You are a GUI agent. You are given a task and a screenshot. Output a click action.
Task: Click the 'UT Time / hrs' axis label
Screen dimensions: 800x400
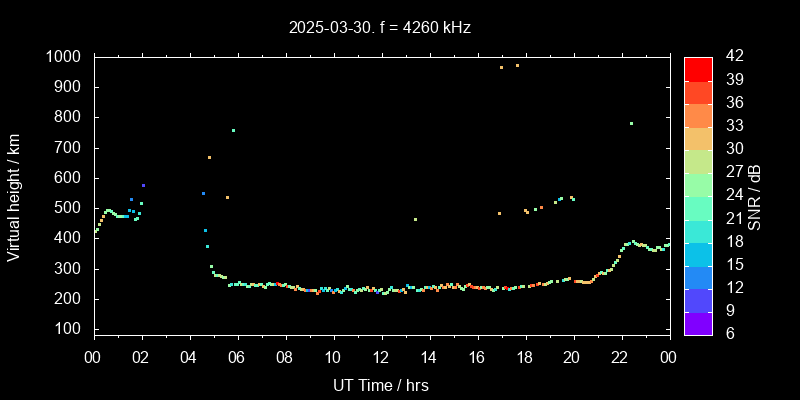[381, 385]
